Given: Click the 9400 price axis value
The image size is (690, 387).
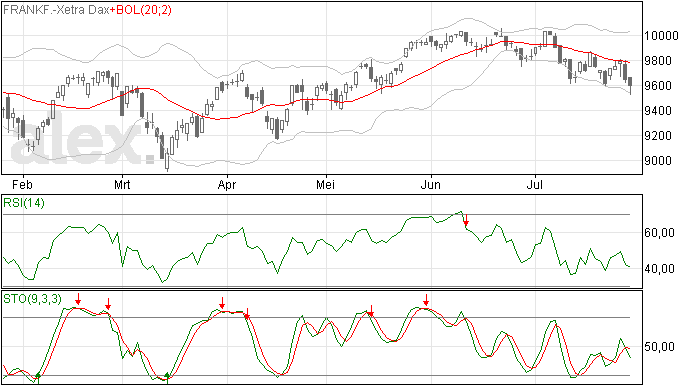Looking at the screenshot, I should 658,111.
